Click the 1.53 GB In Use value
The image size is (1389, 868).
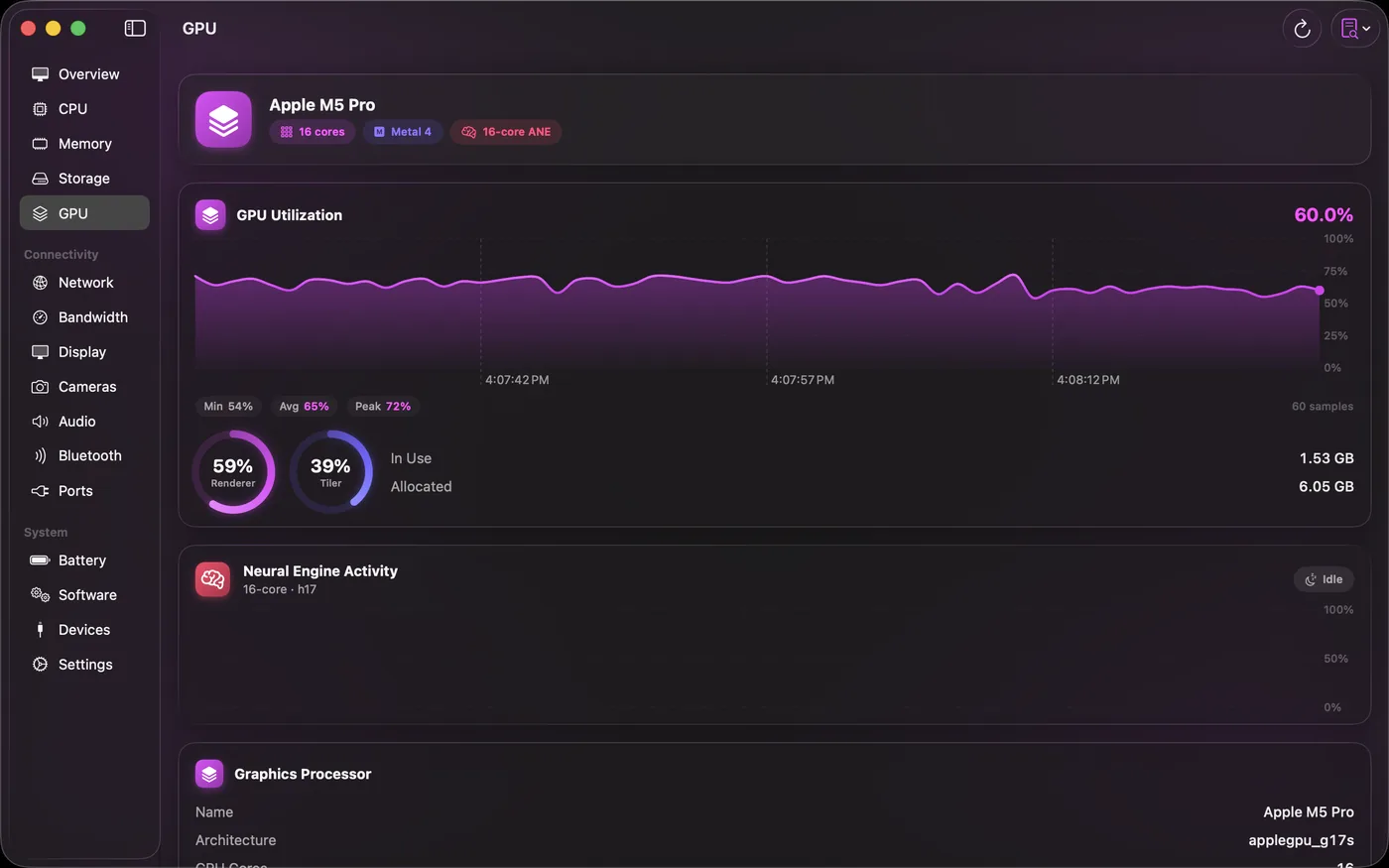click(x=1326, y=458)
